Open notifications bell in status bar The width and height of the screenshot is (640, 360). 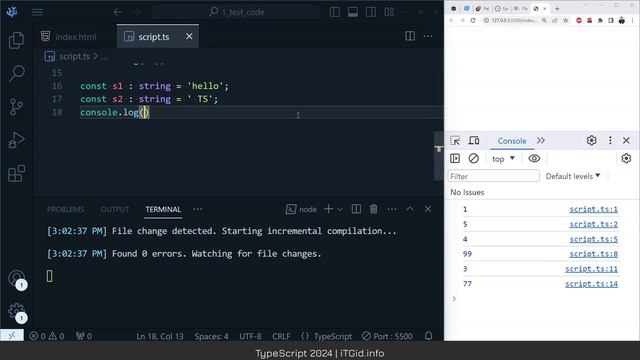coord(429,336)
